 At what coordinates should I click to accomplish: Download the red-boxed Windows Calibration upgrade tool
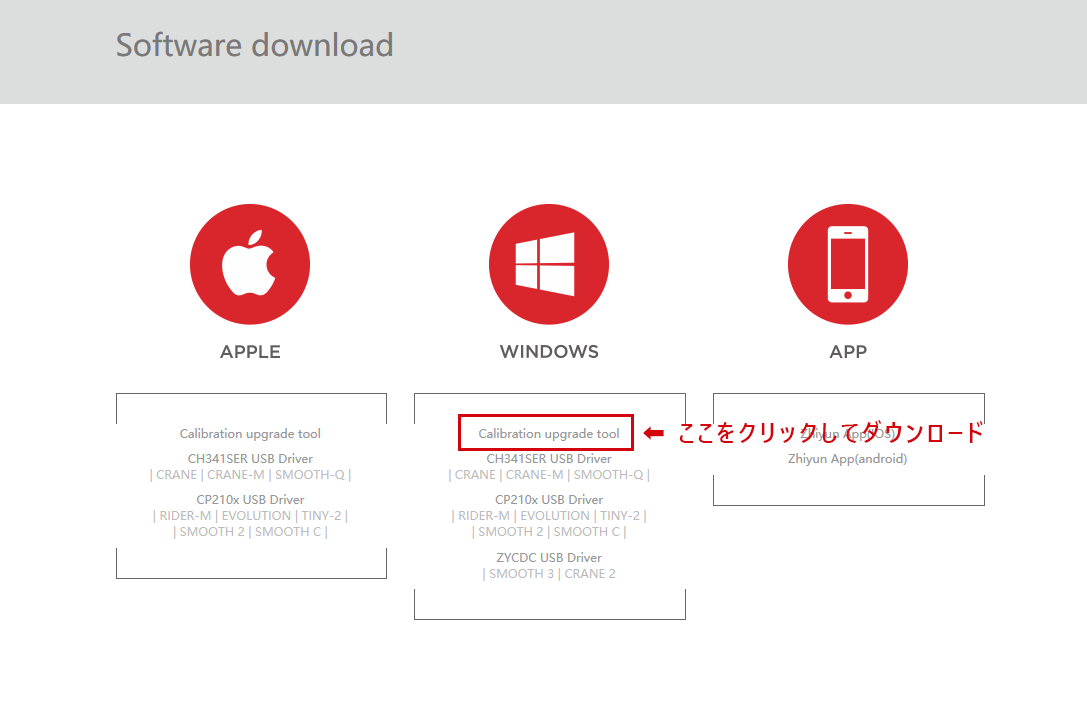pos(548,434)
